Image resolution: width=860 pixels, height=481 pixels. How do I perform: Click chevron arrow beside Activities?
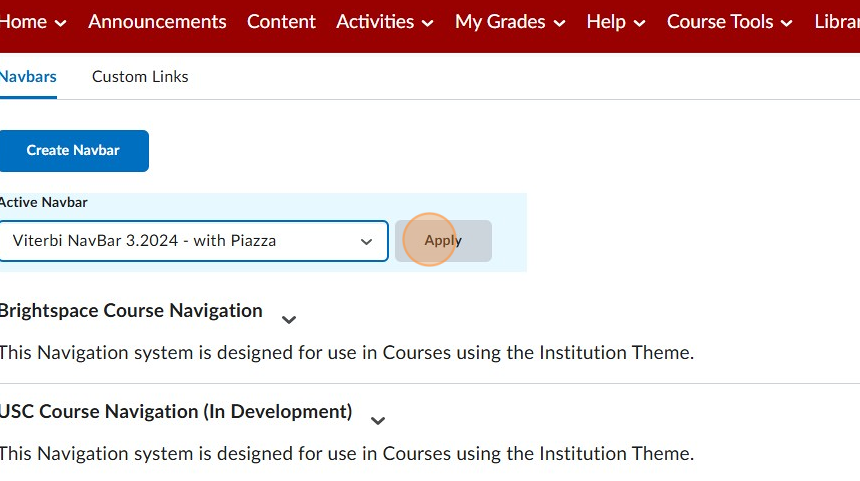pyautogui.click(x=428, y=23)
